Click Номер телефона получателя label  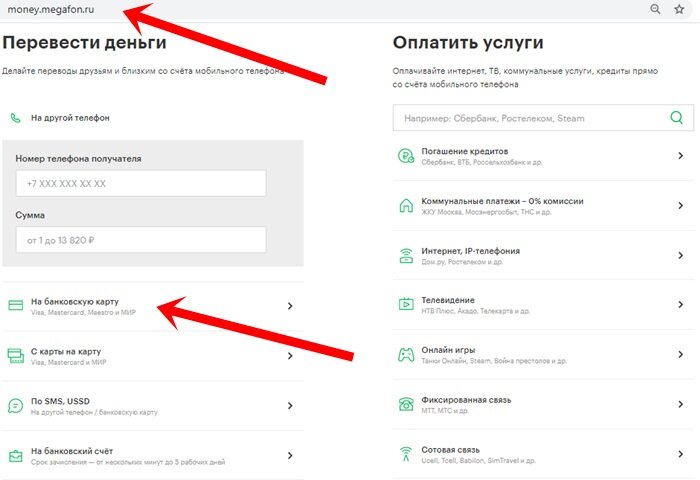[78, 159]
